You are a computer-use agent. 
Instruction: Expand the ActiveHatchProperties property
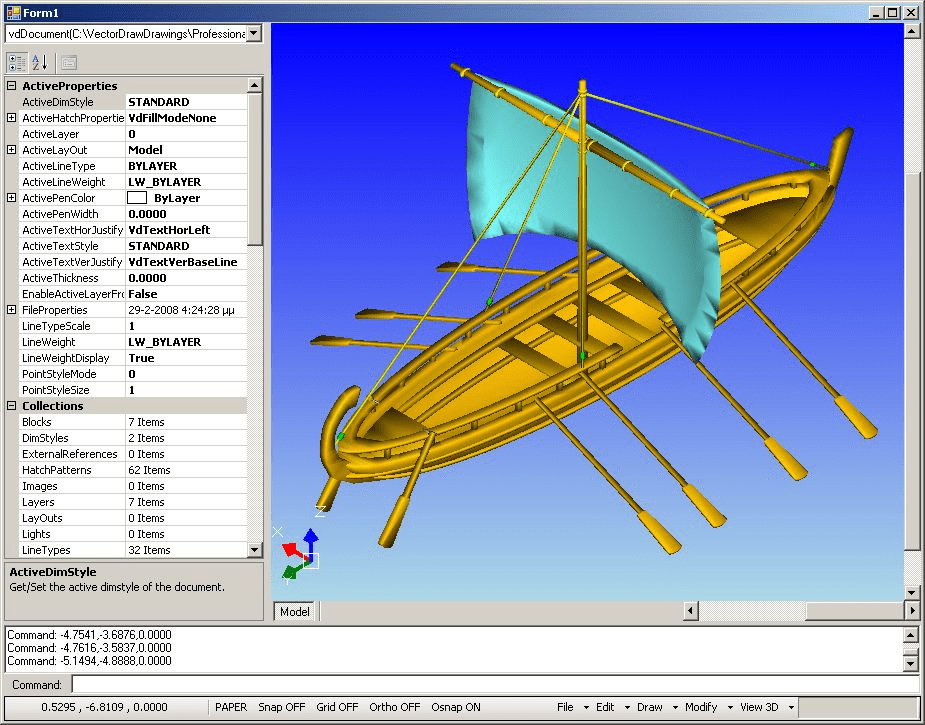click(10, 117)
